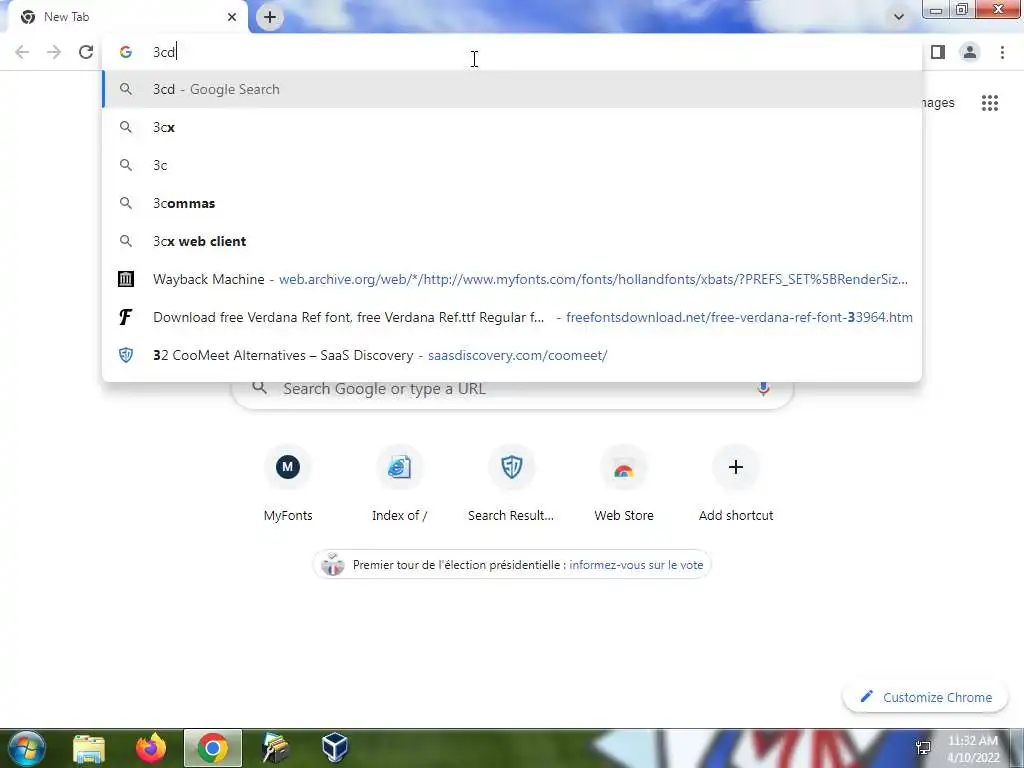Open the 'Index of /' shortcut
Screen dimensions: 1024x768
pos(399,485)
